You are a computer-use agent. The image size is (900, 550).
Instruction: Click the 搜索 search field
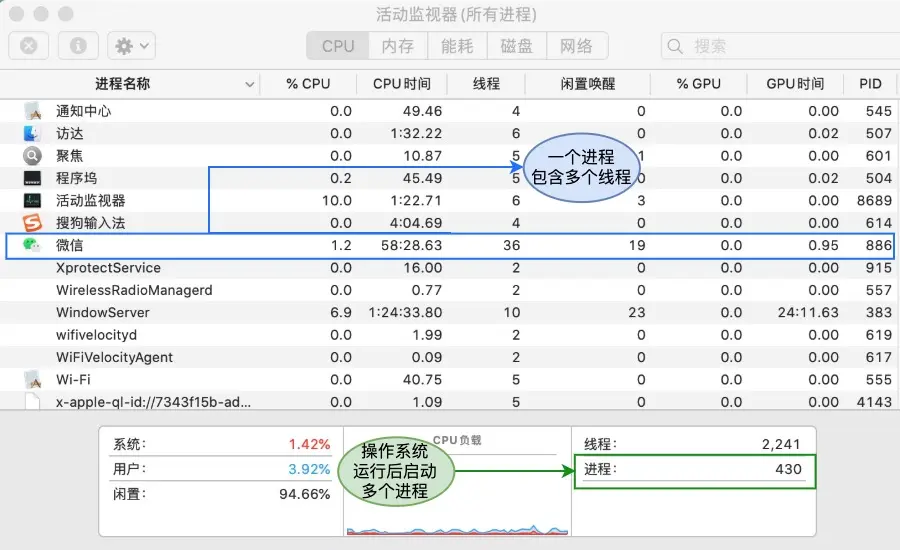781,46
